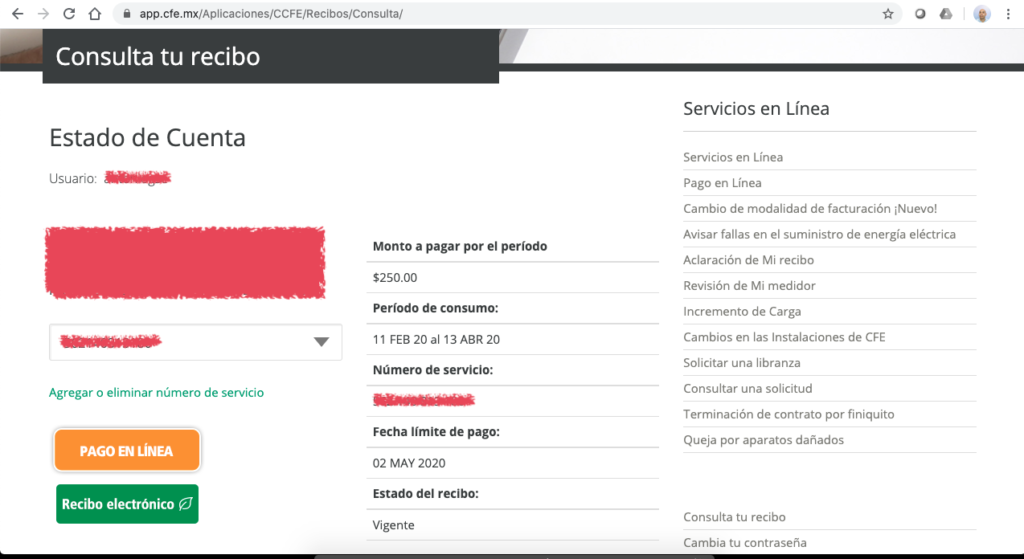Screen dimensions: 1024x559
Task: Click the Vigente status value
Action: pyautogui.click(x=393, y=525)
